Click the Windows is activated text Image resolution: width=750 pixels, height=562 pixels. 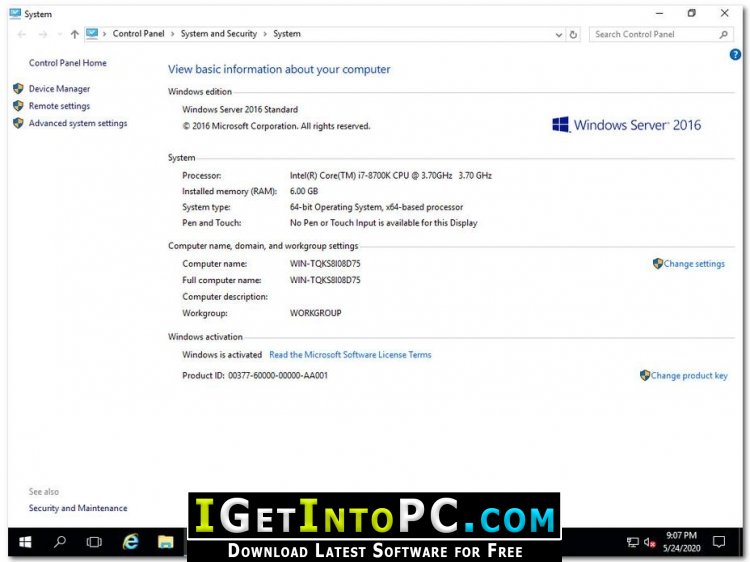click(222, 354)
